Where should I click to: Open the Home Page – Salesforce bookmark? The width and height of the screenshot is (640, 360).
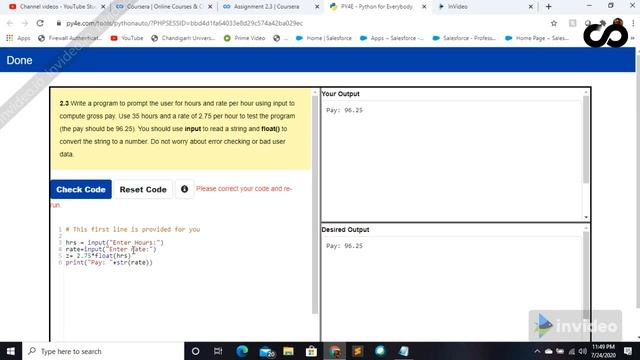[x=537, y=38]
